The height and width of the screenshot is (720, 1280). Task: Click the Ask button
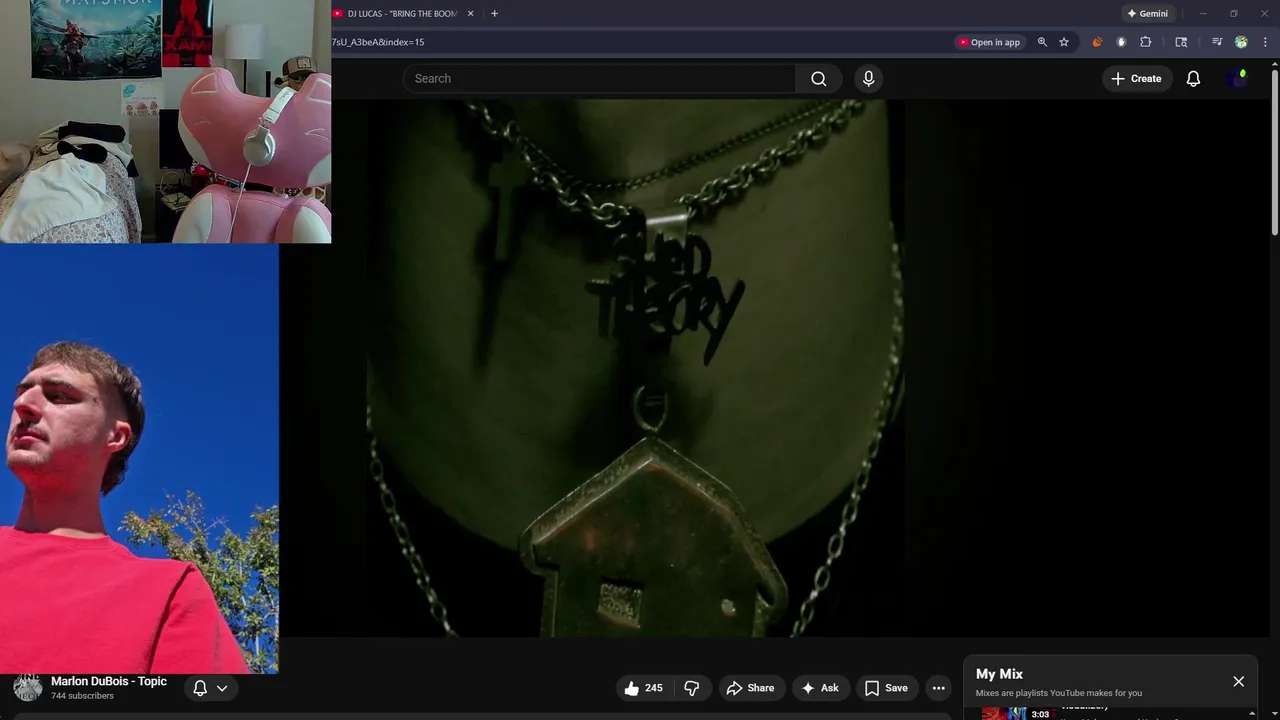pyautogui.click(x=819, y=688)
